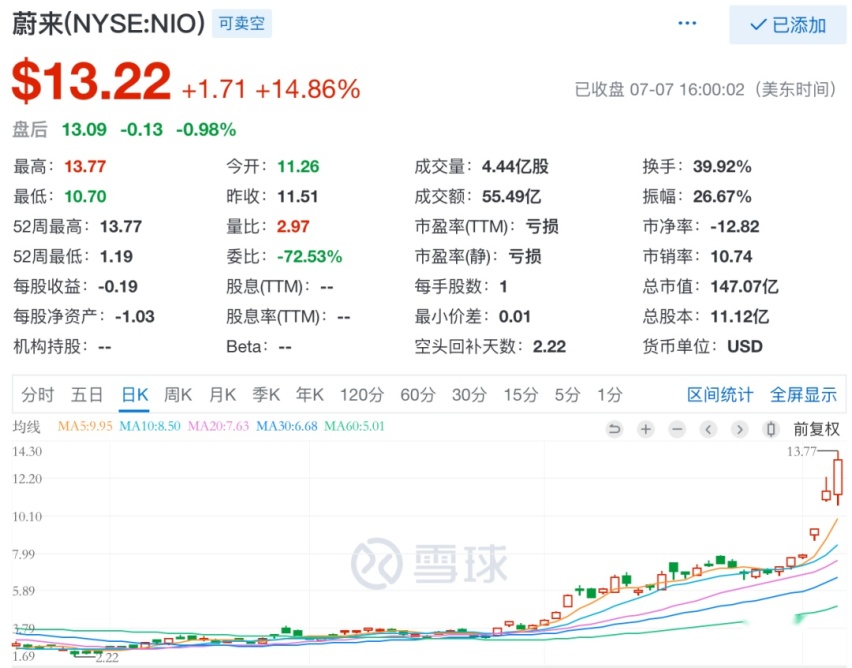Screen dimensions: 852x668
Task: Click the 盘后 13.09 after-hours price
Action: pyautogui.click(x=84, y=129)
